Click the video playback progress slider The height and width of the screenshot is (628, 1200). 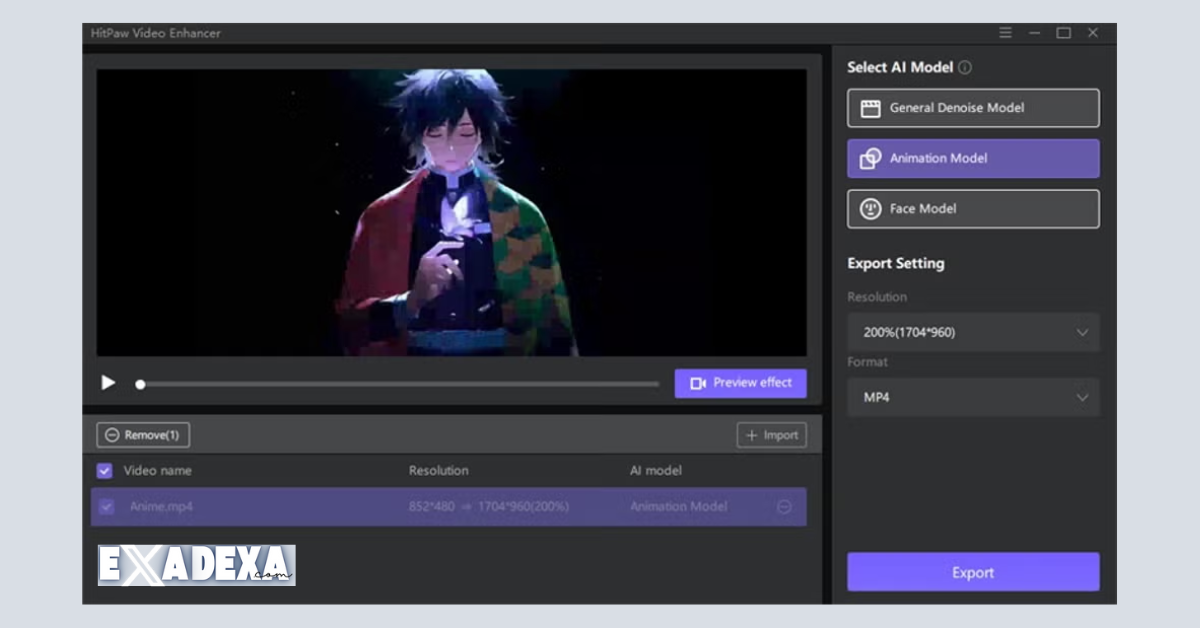[x=398, y=383]
